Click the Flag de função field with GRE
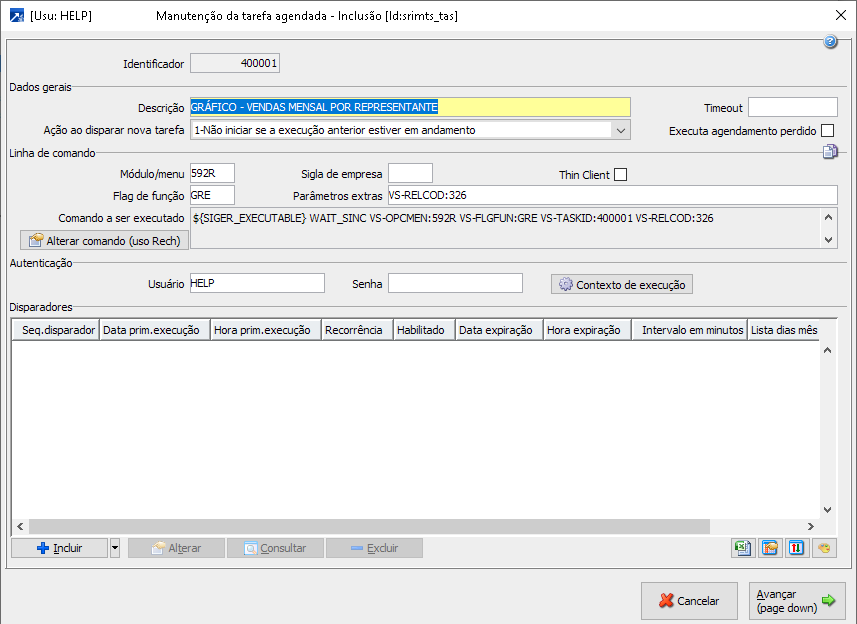The width and height of the screenshot is (857, 624). (x=212, y=195)
